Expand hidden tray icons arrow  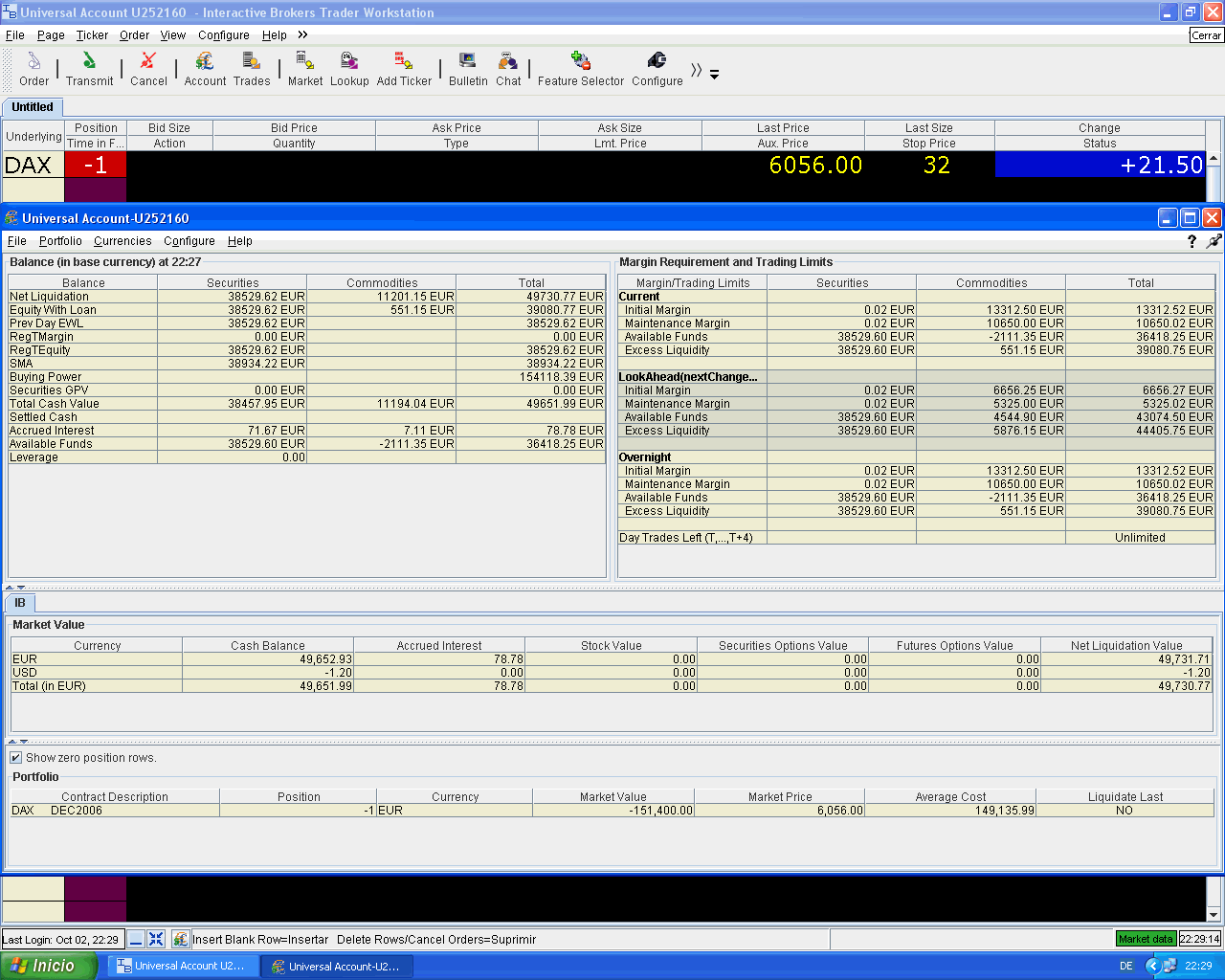coord(1153,966)
